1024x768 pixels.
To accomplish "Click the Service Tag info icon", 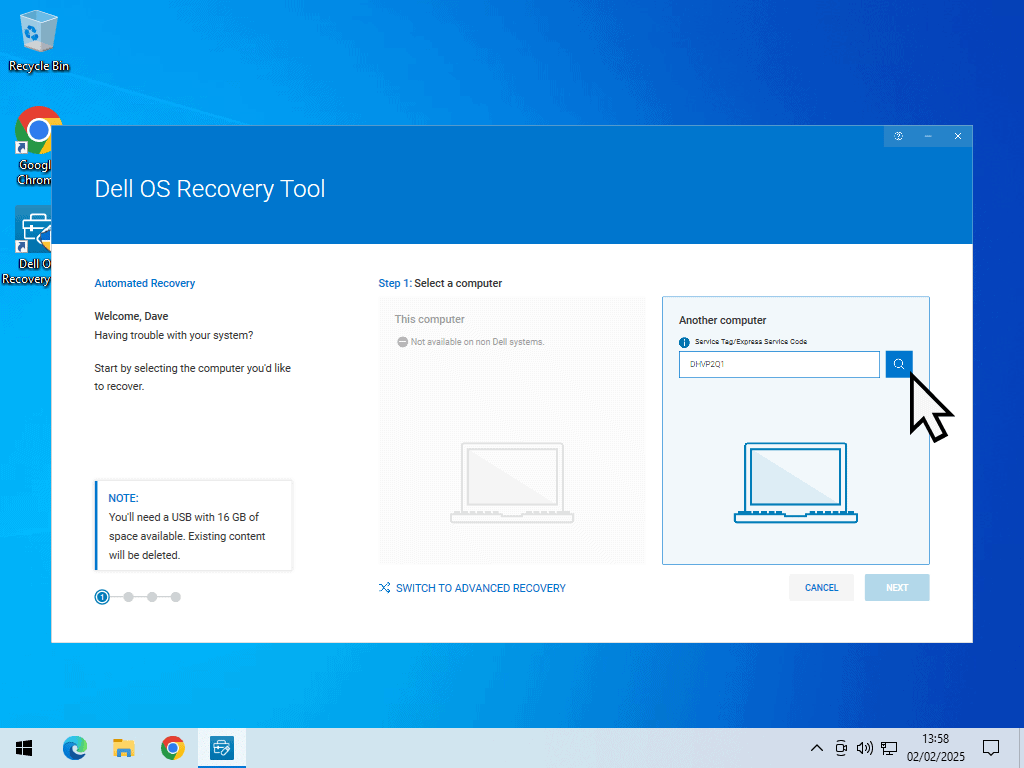I will pos(685,342).
